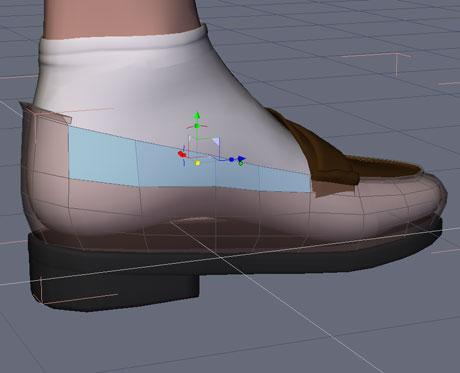Click the small green dot beneath the blue arrow
Screen dimensions: 460x373
tap(241, 163)
